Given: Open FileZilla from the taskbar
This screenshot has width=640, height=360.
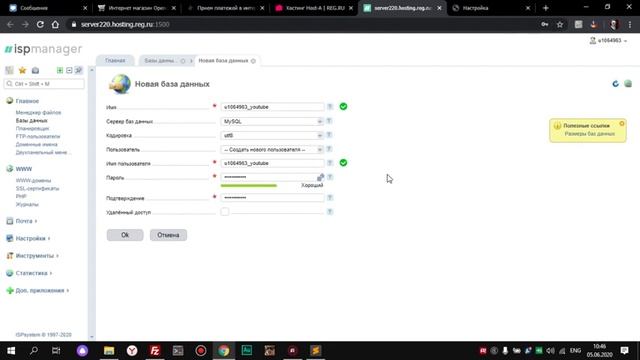Looking at the screenshot, I should [155, 351].
